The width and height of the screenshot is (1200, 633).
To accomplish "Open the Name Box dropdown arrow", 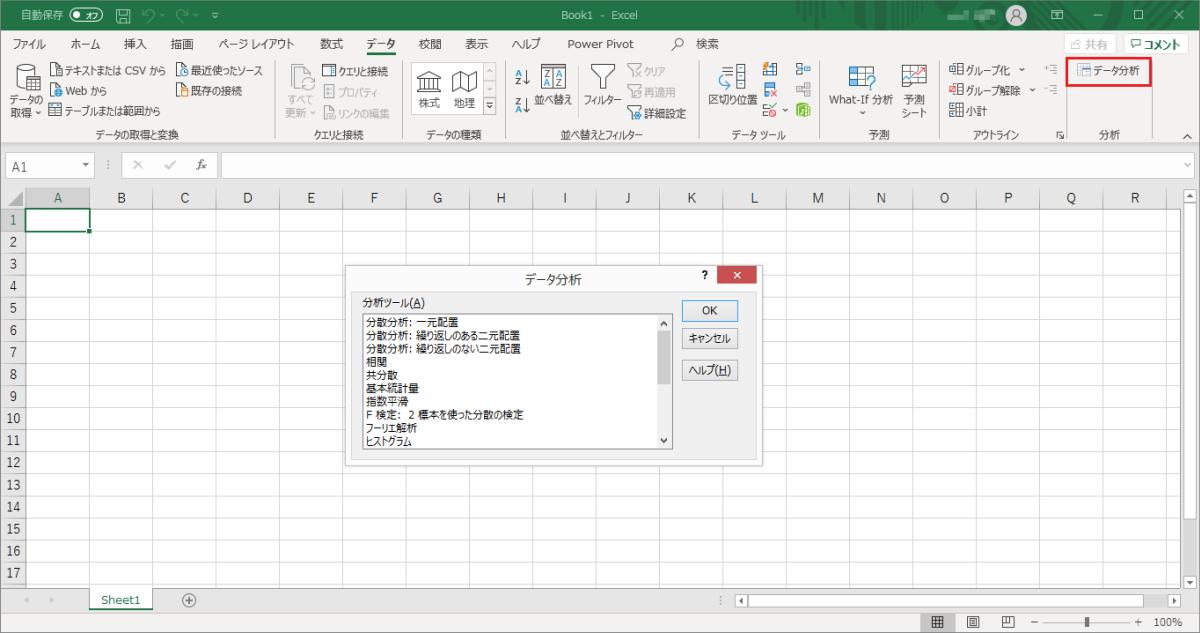I will coord(87,166).
